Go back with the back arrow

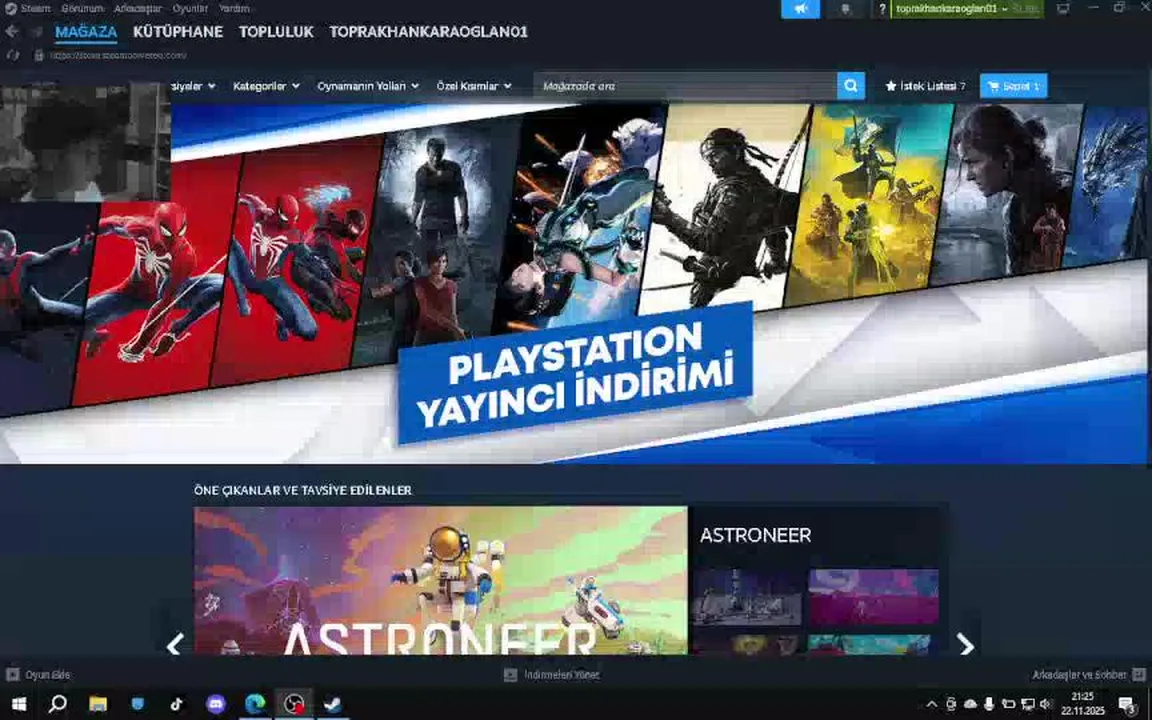coord(12,32)
